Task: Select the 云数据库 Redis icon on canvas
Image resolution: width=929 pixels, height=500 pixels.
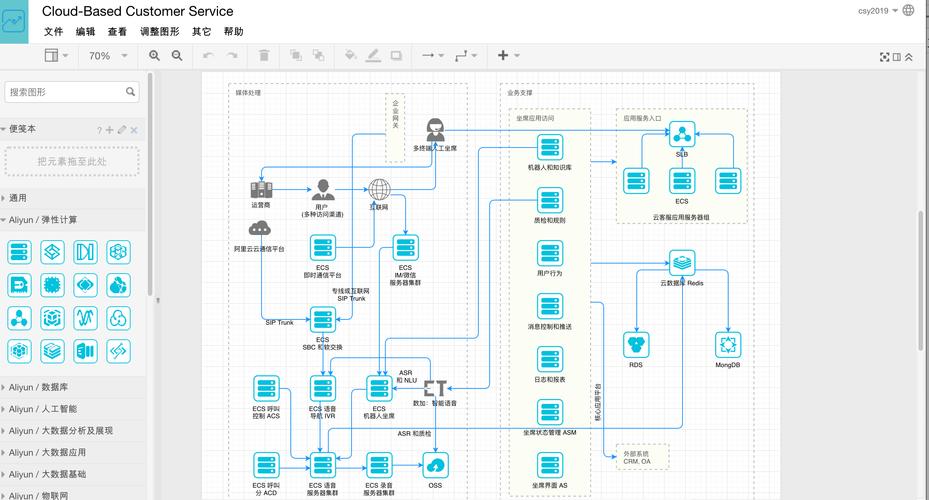Action: 682,262
